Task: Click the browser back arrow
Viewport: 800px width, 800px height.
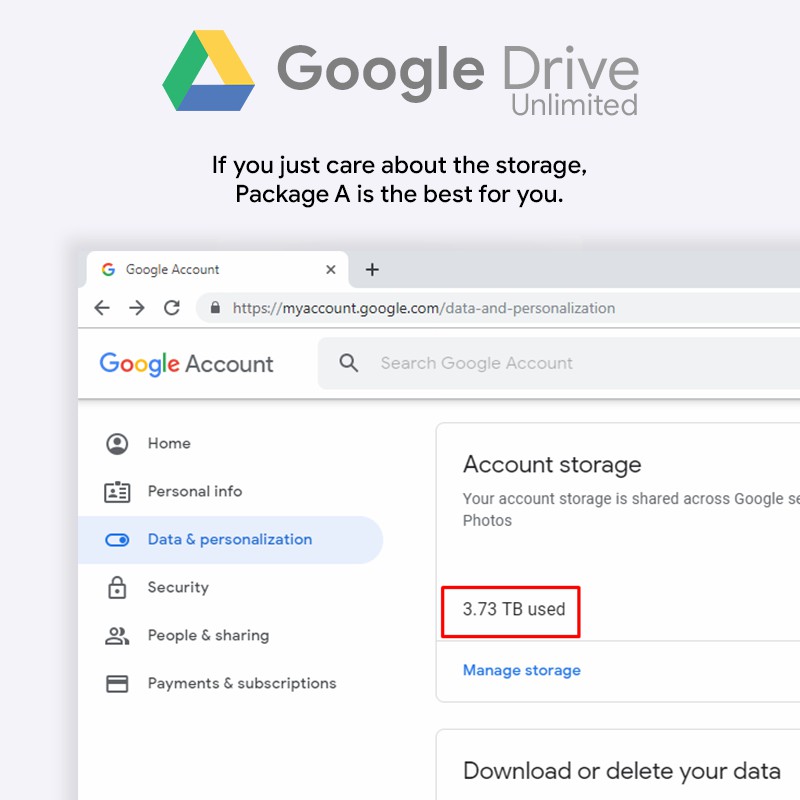Action: 102,308
